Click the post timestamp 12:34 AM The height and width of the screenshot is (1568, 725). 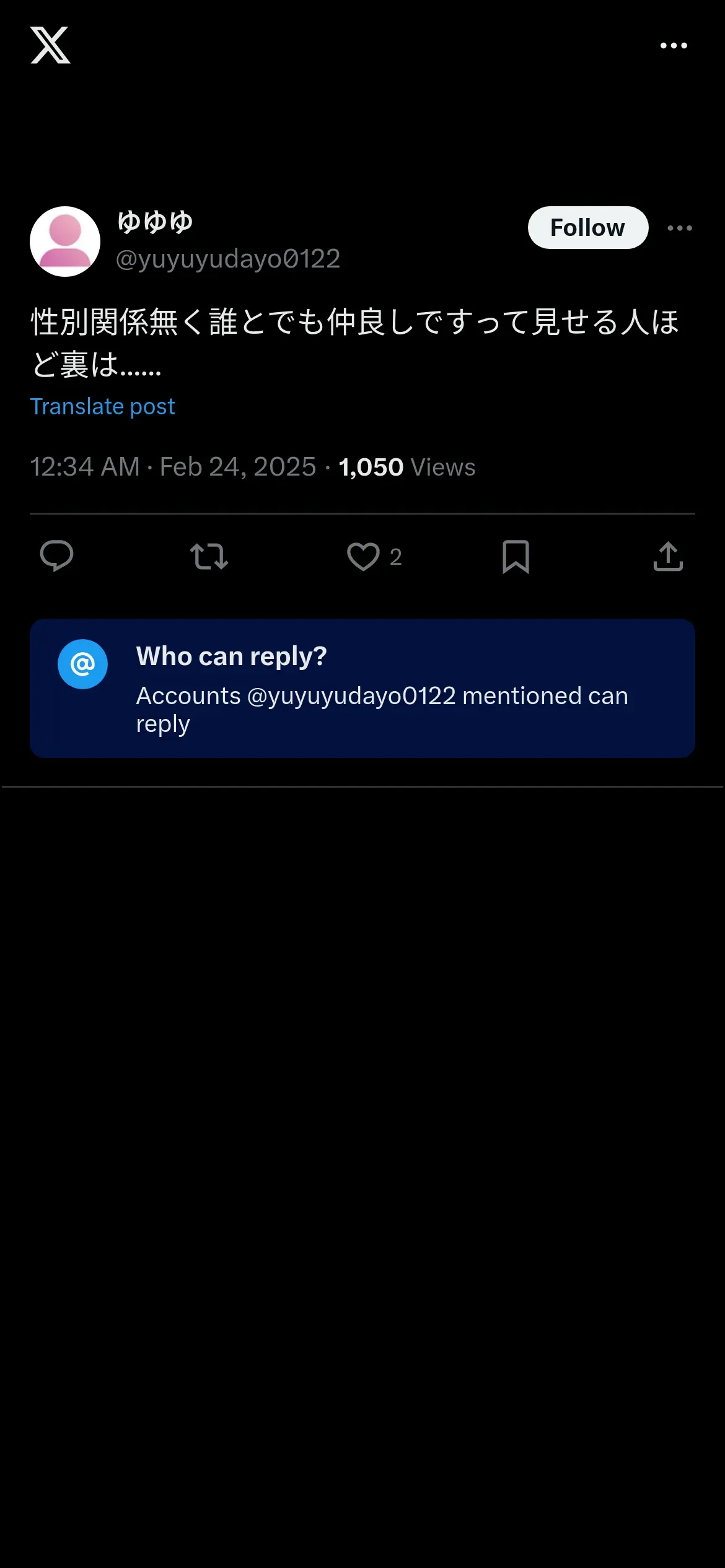85,467
